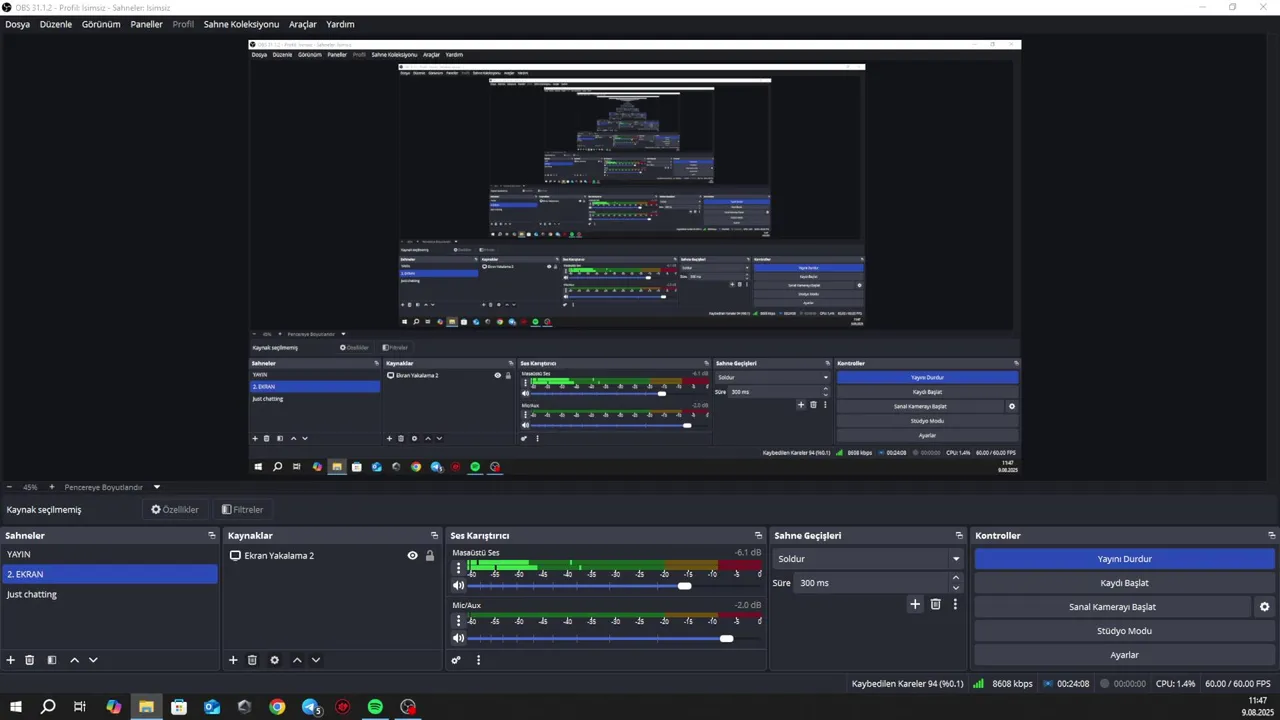Click Yayını Durdur to stop streaming
1280x720 pixels.
pos(1124,559)
